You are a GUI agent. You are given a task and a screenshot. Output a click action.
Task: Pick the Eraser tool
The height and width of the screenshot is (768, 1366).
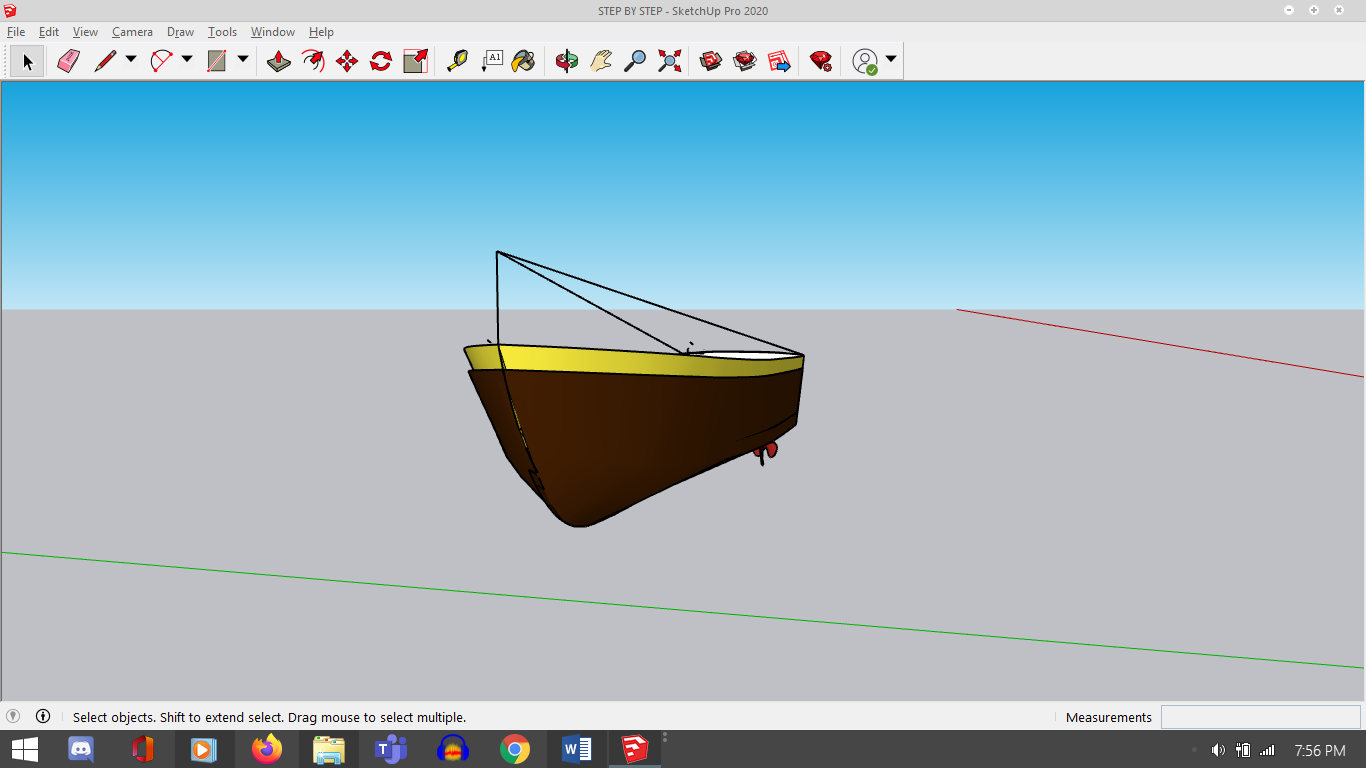(68, 61)
